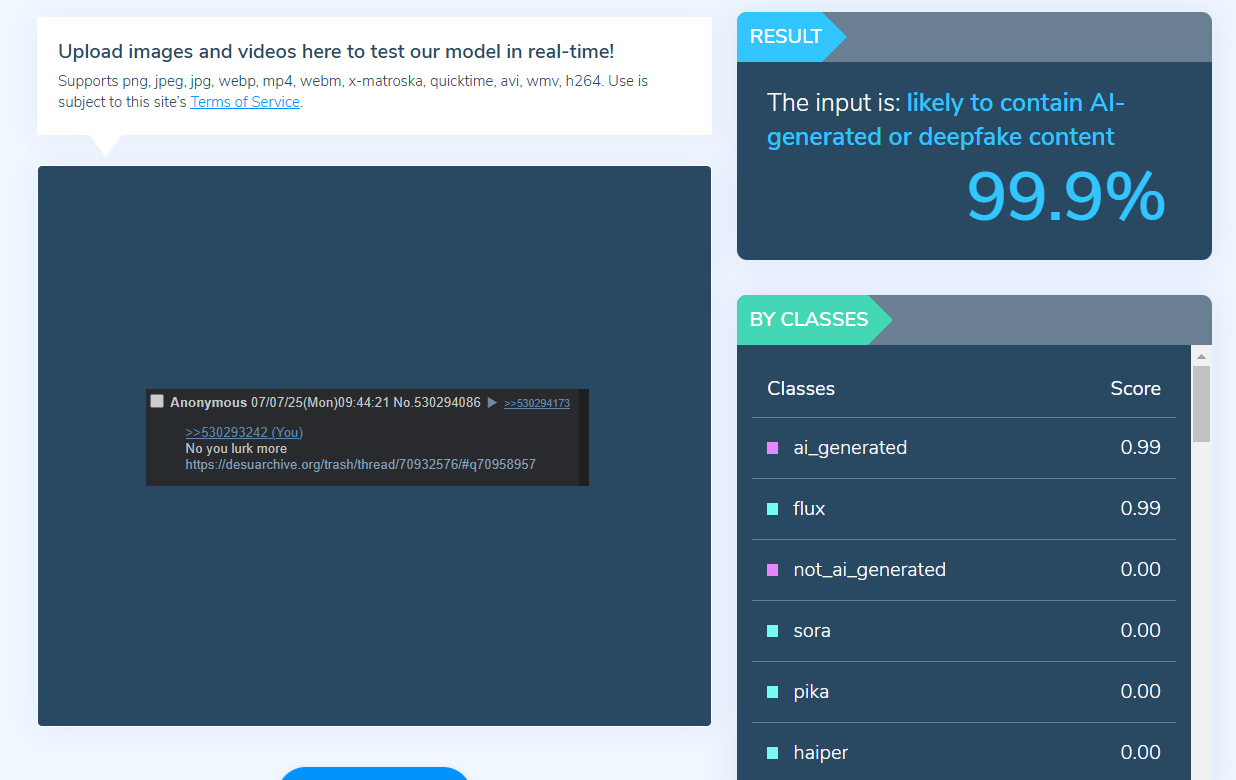Click the supported formats description text
Screen dimensions: 1236x780
(353, 91)
